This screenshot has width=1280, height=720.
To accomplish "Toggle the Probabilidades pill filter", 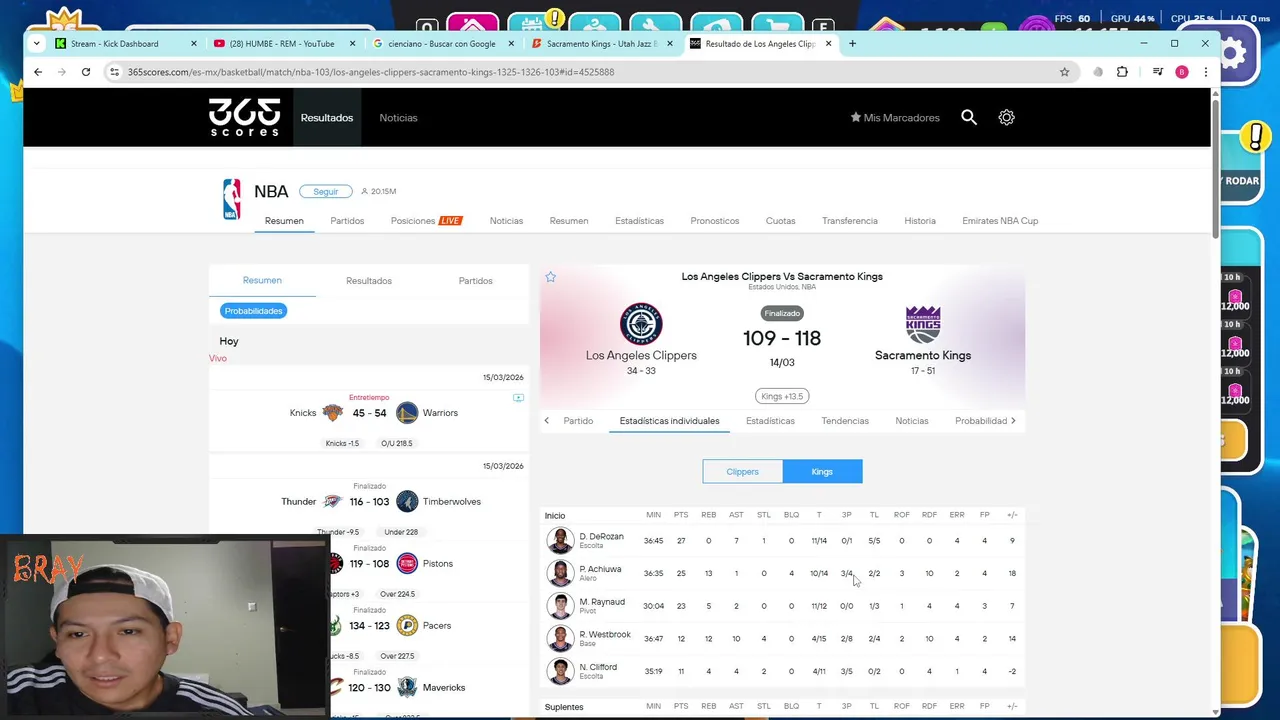I will (x=253, y=311).
